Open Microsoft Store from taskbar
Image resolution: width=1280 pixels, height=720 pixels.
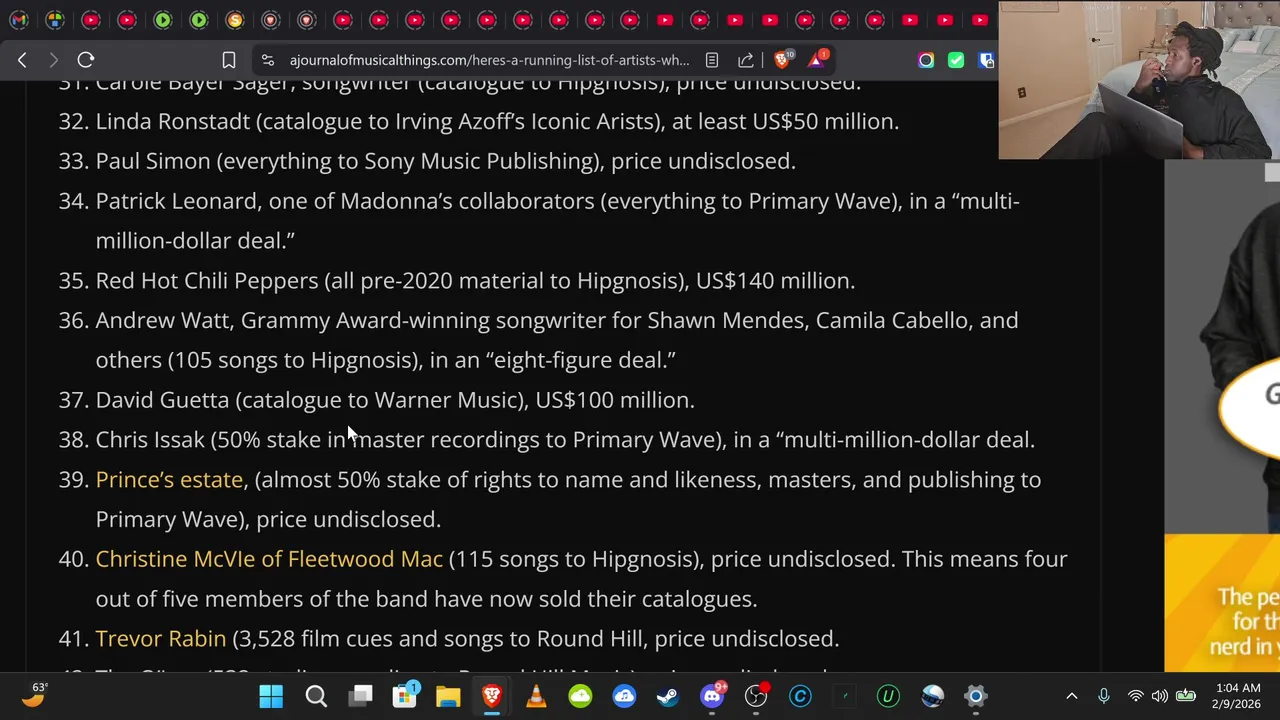click(x=405, y=696)
